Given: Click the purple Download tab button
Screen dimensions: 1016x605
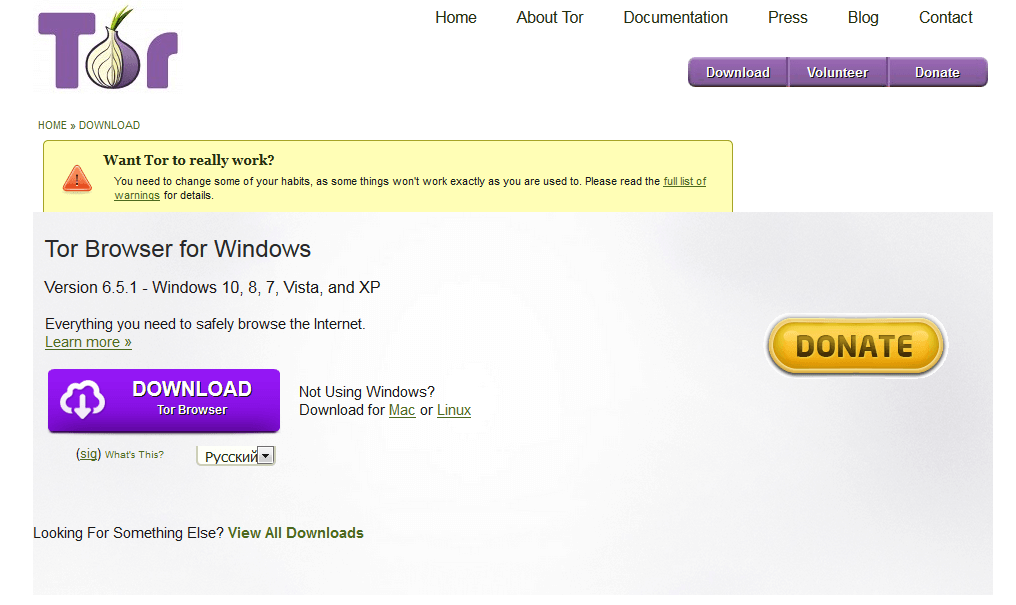Looking at the screenshot, I should tap(738, 73).
